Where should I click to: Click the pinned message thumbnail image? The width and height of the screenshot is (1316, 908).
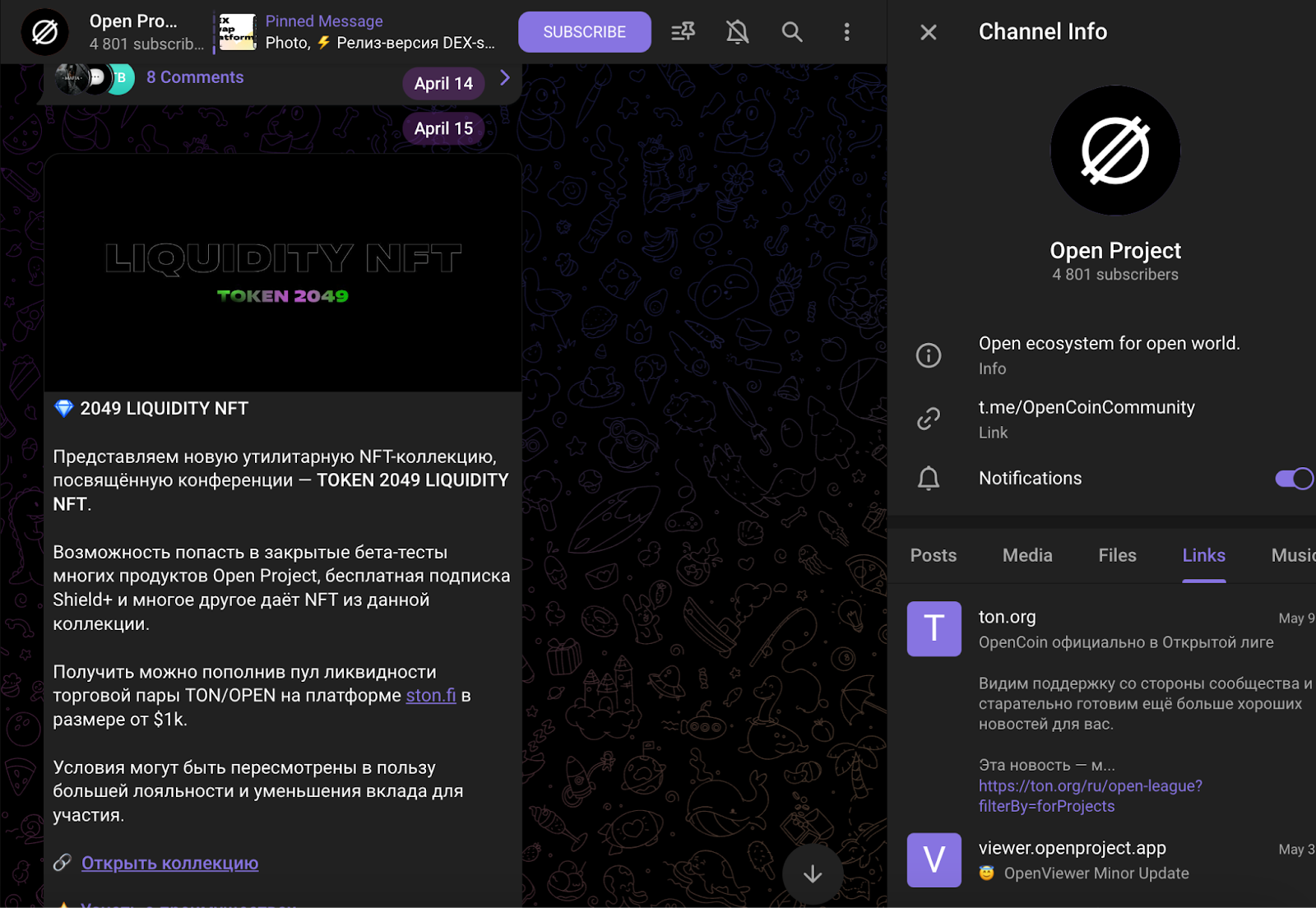click(238, 32)
